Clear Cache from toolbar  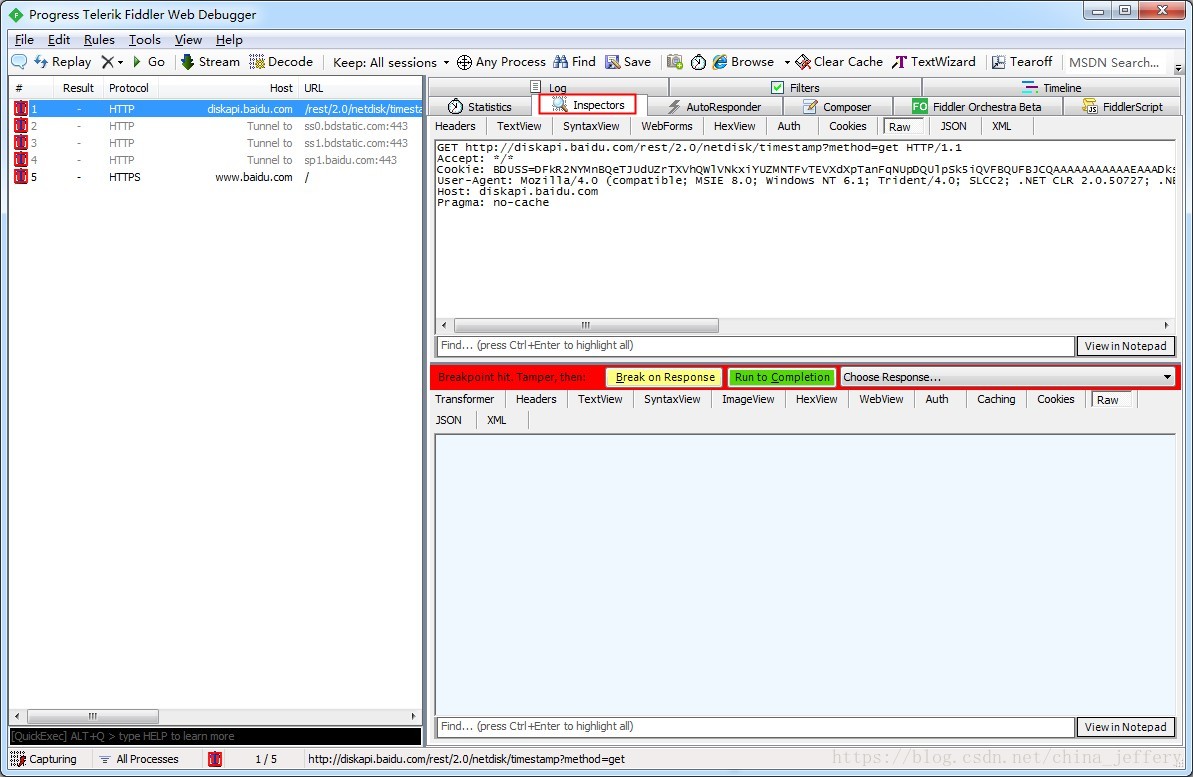click(839, 62)
